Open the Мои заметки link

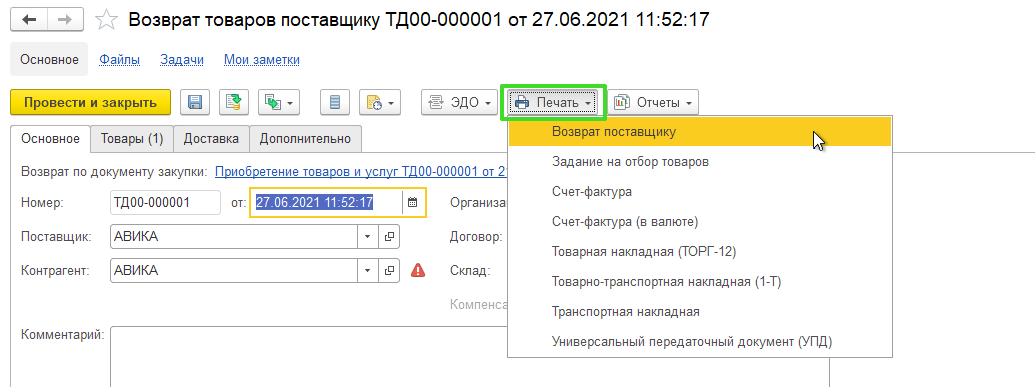[x=262, y=60]
